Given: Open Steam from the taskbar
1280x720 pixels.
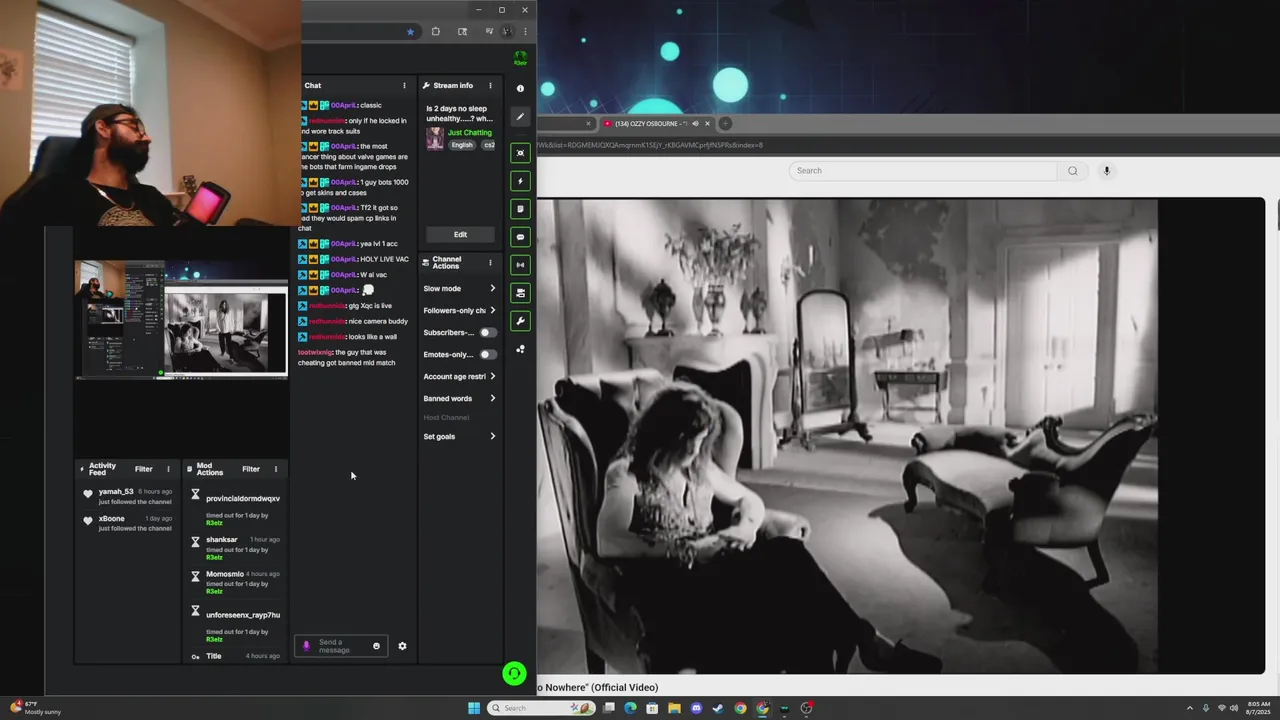Looking at the screenshot, I should coord(718,708).
